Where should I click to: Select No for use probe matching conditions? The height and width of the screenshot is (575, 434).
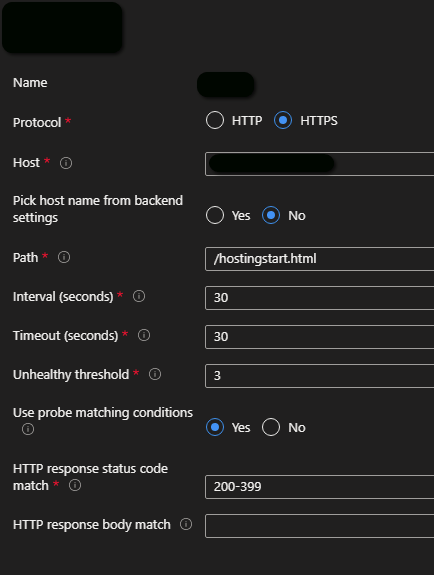(x=271, y=427)
